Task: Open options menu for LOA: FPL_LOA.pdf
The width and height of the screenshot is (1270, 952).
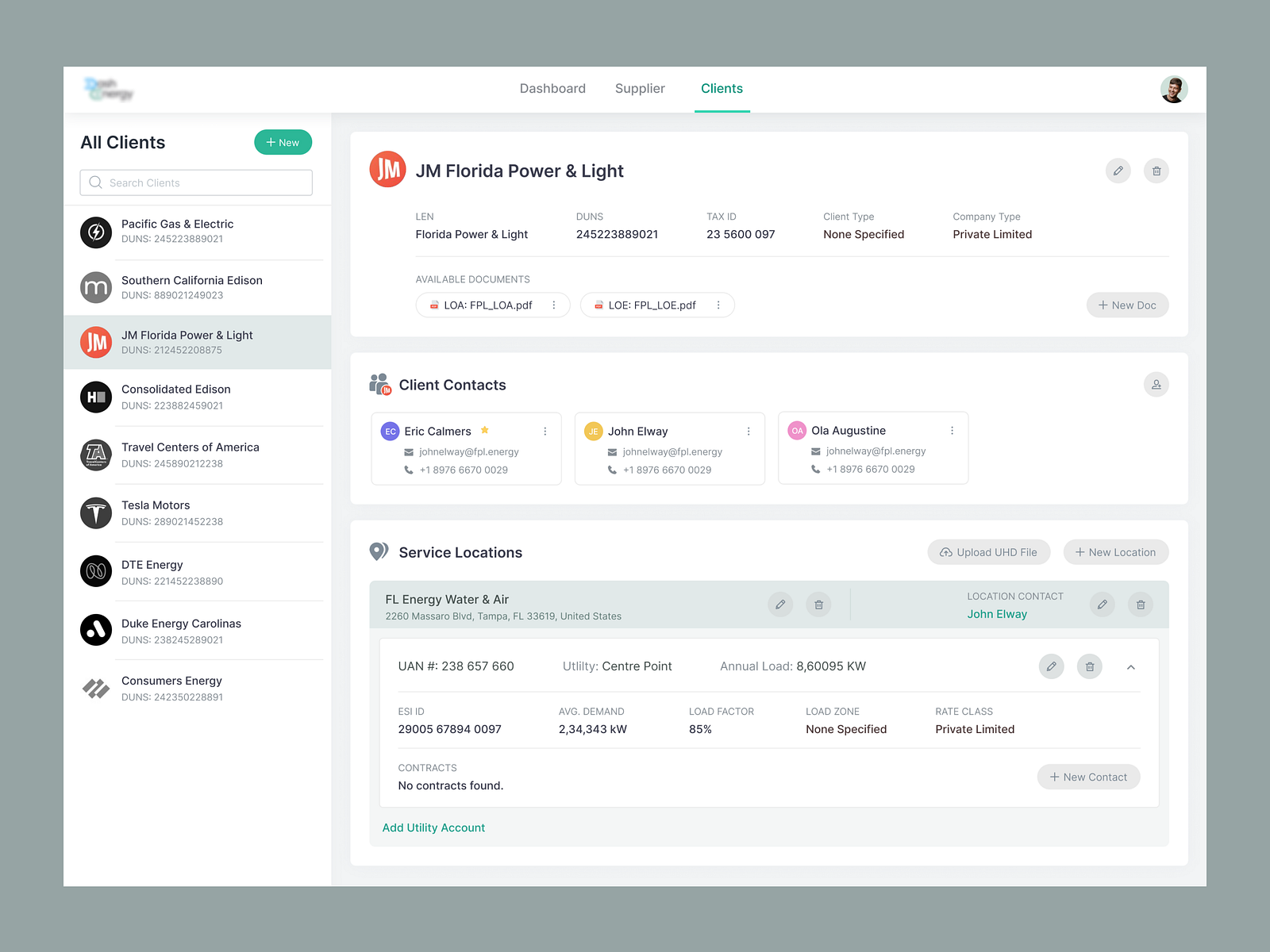Action: point(553,305)
